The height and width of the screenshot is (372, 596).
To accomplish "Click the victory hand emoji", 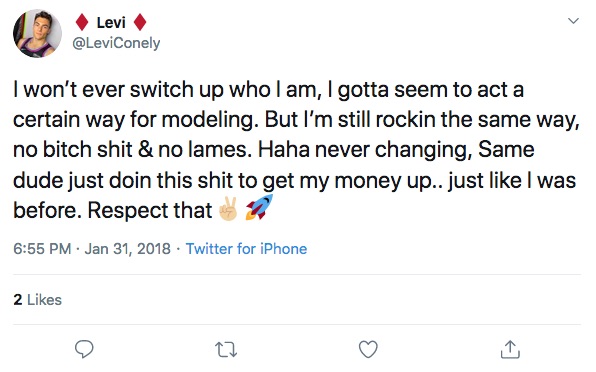I will 228,209.
